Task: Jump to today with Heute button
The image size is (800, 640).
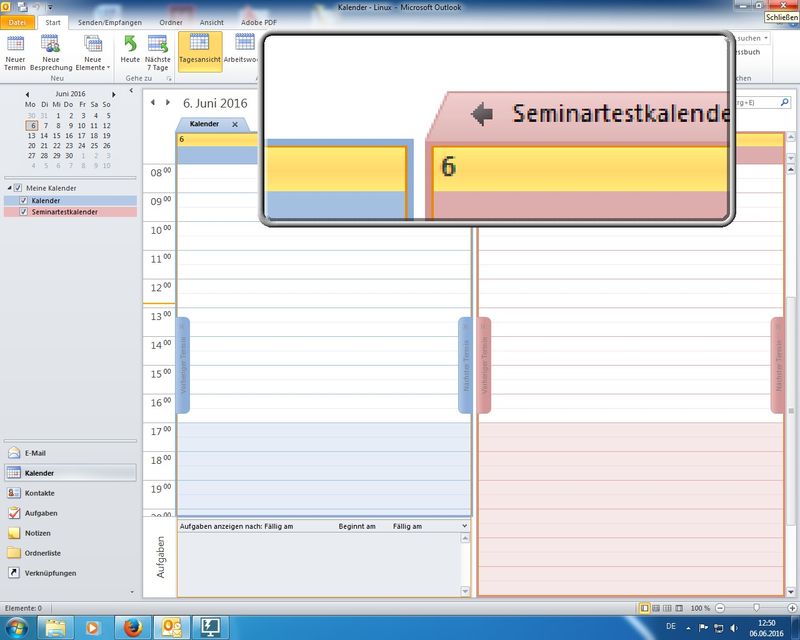Action: coord(130,51)
